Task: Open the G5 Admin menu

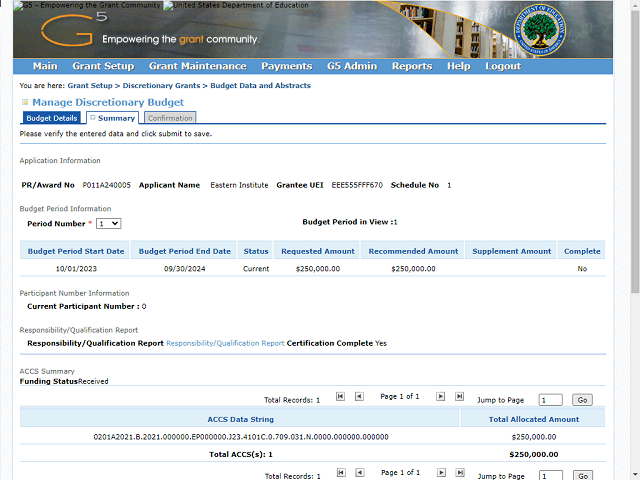Action: pyautogui.click(x=352, y=66)
